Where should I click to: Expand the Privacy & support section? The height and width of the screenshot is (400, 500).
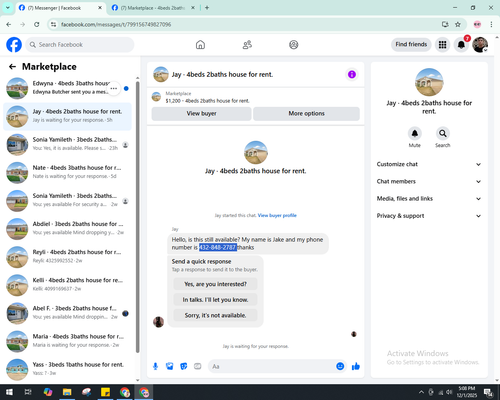click(429, 216)
